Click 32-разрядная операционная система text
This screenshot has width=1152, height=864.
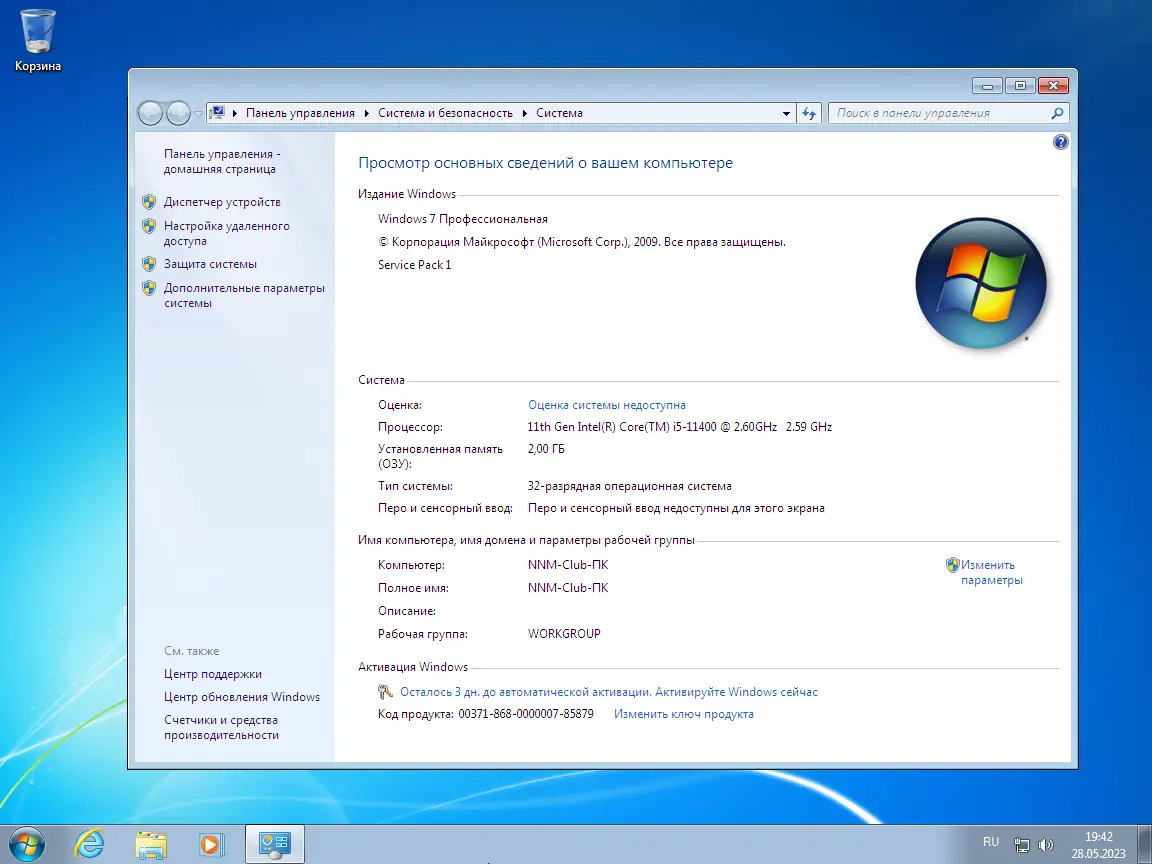(629, 486)
